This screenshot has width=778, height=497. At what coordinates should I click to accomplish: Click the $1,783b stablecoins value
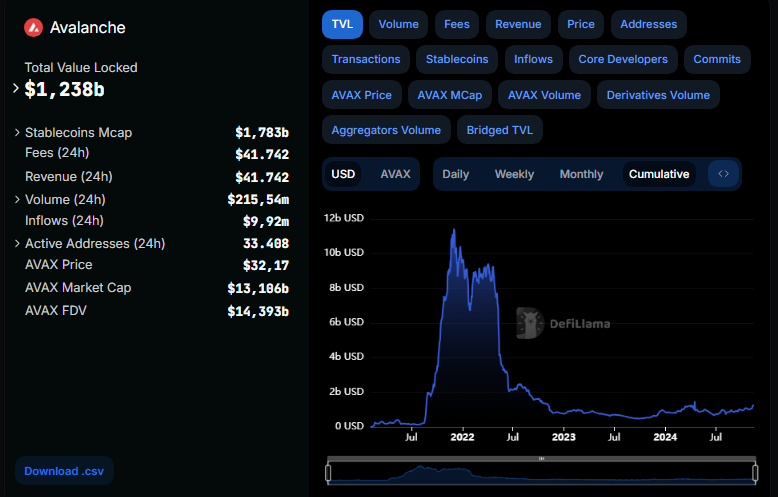(262, 132)
